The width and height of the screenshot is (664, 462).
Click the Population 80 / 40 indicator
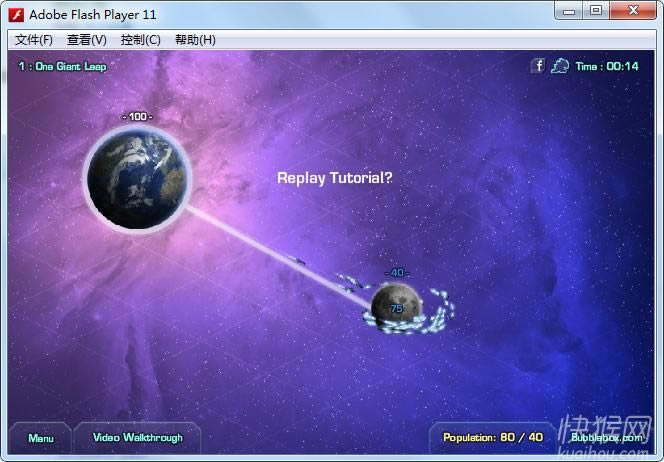(x=493, y=438)
